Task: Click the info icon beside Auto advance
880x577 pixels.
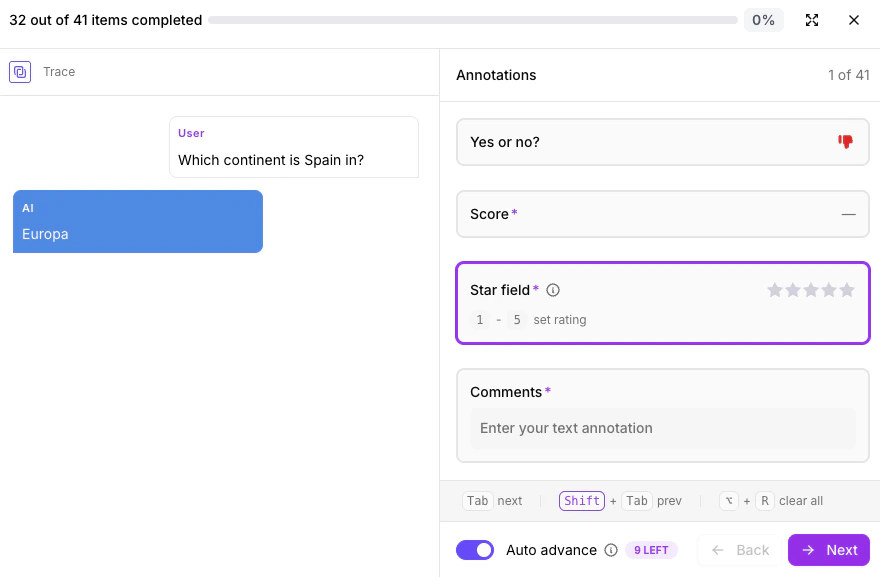Action: point(610,550)
